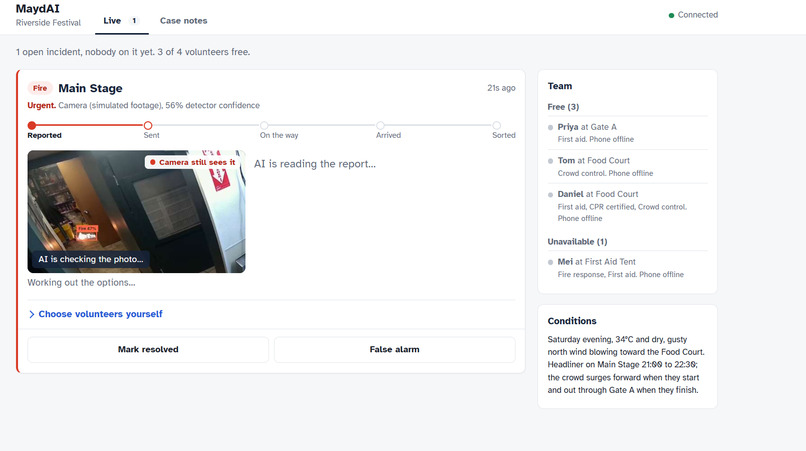Click 'Working out the options...' status
Image resolution: width=806 pixels, height=451 pixels.
coord(81,282)
